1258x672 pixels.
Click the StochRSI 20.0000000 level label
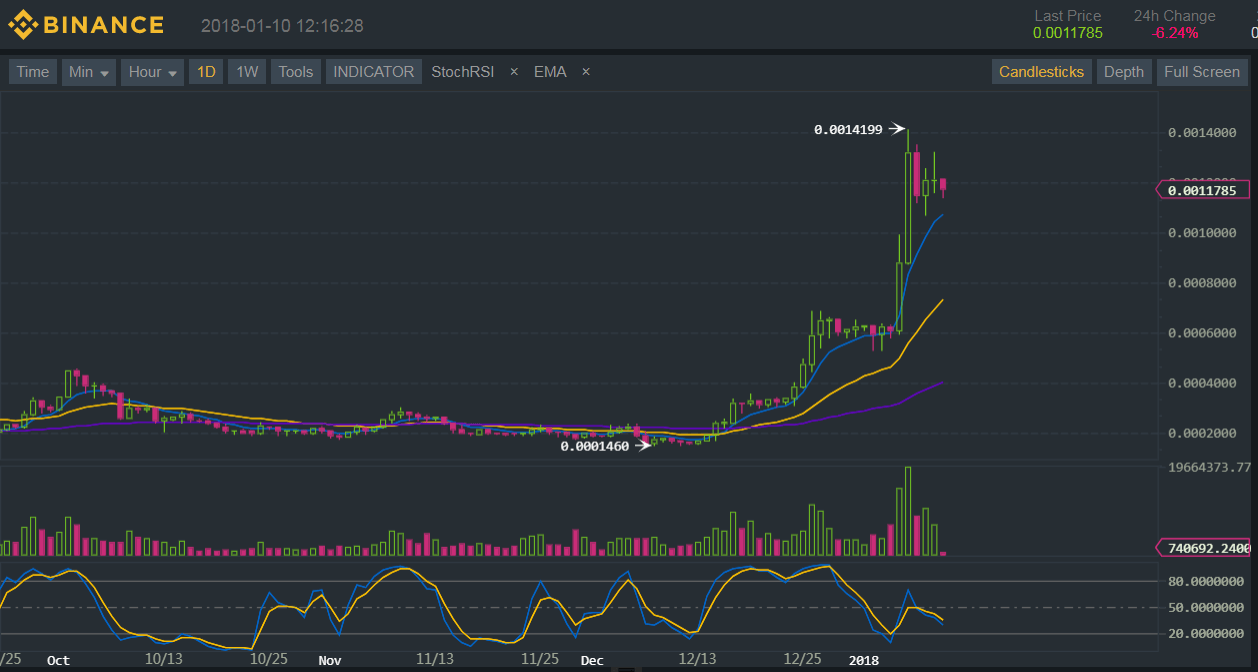pyautogui.click(x=1206, y=633)
